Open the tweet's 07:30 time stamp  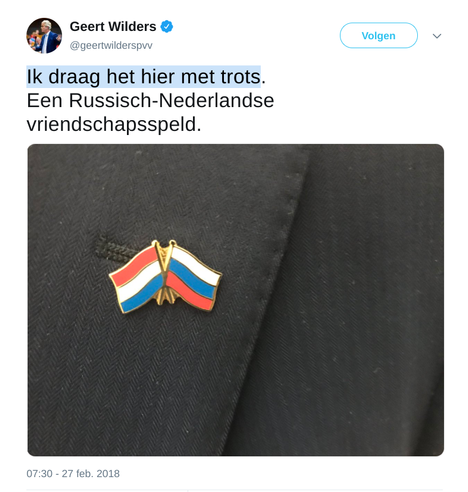39,474
